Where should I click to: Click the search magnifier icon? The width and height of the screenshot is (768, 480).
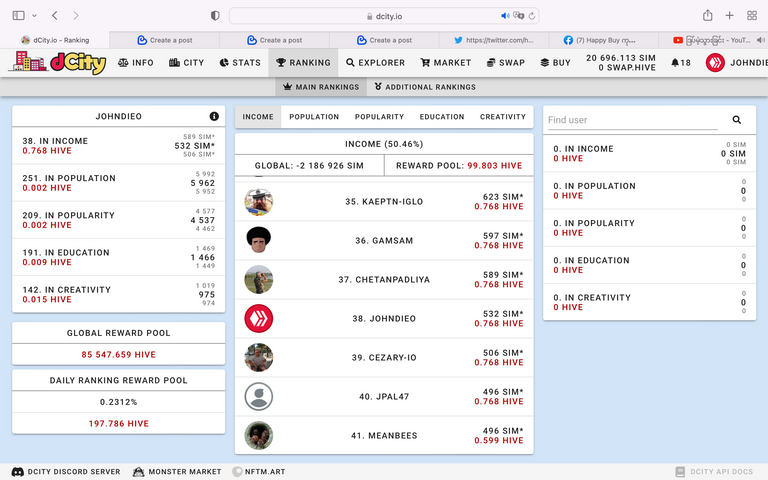tap(737, 120)
